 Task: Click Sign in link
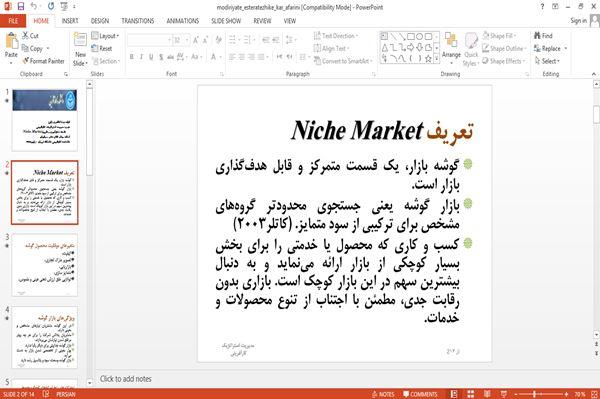click(x=578, y=21)
